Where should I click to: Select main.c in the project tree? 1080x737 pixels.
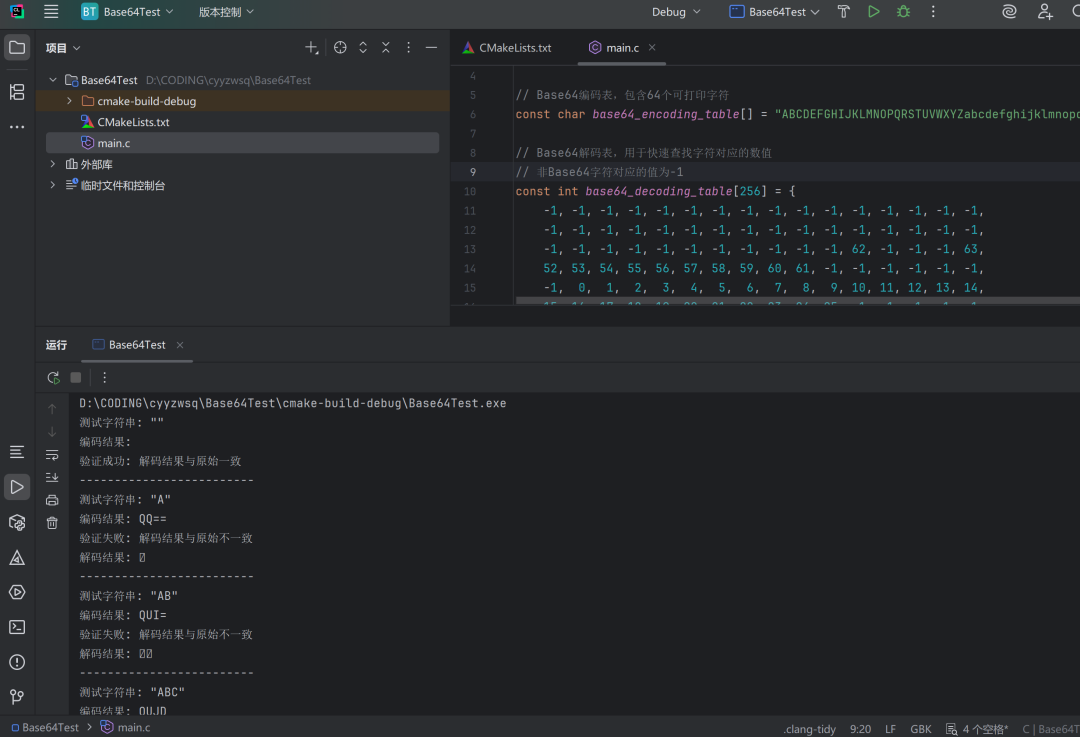pyautogui.click(x=113, y=143)
